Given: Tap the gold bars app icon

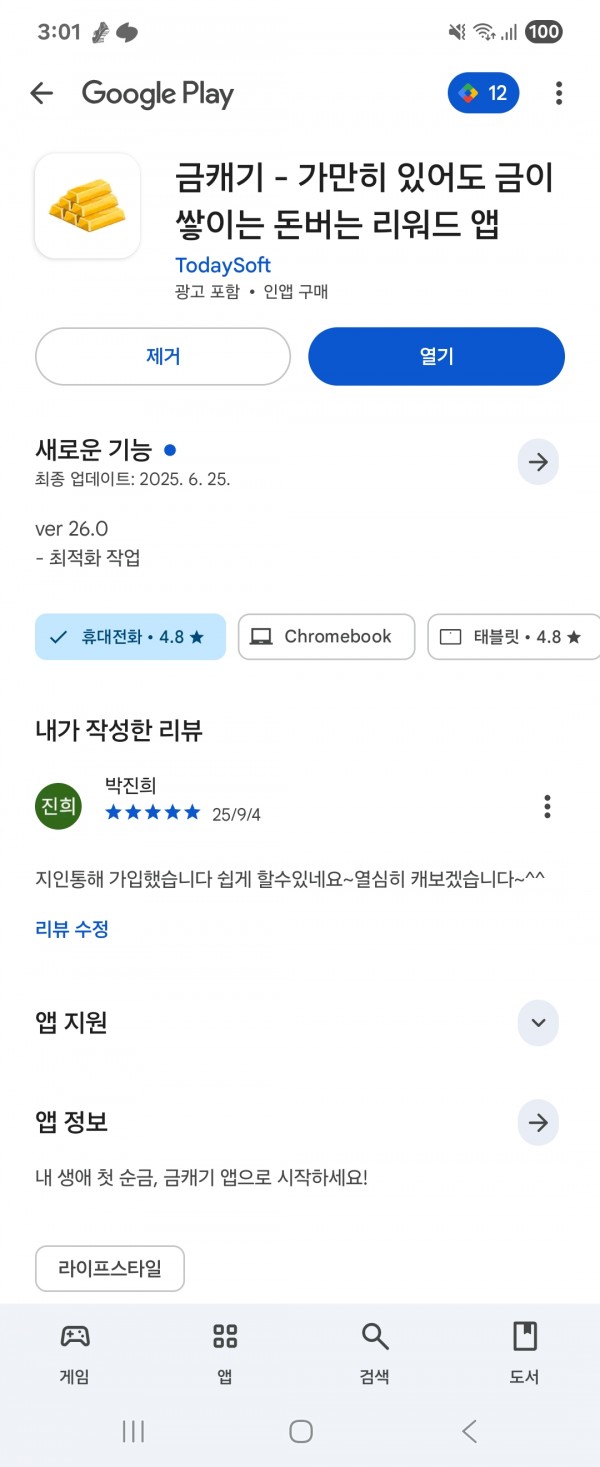Looking at the screenshot, I should click(x=87, y=206).
